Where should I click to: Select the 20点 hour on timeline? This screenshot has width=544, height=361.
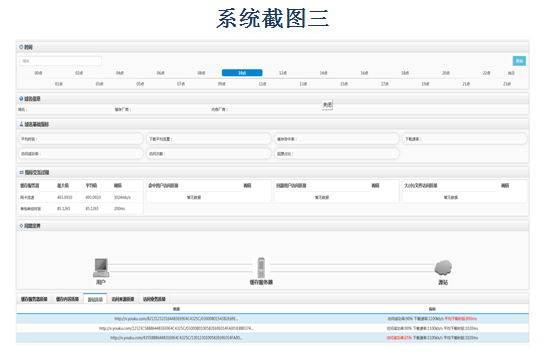coord(445,73)
